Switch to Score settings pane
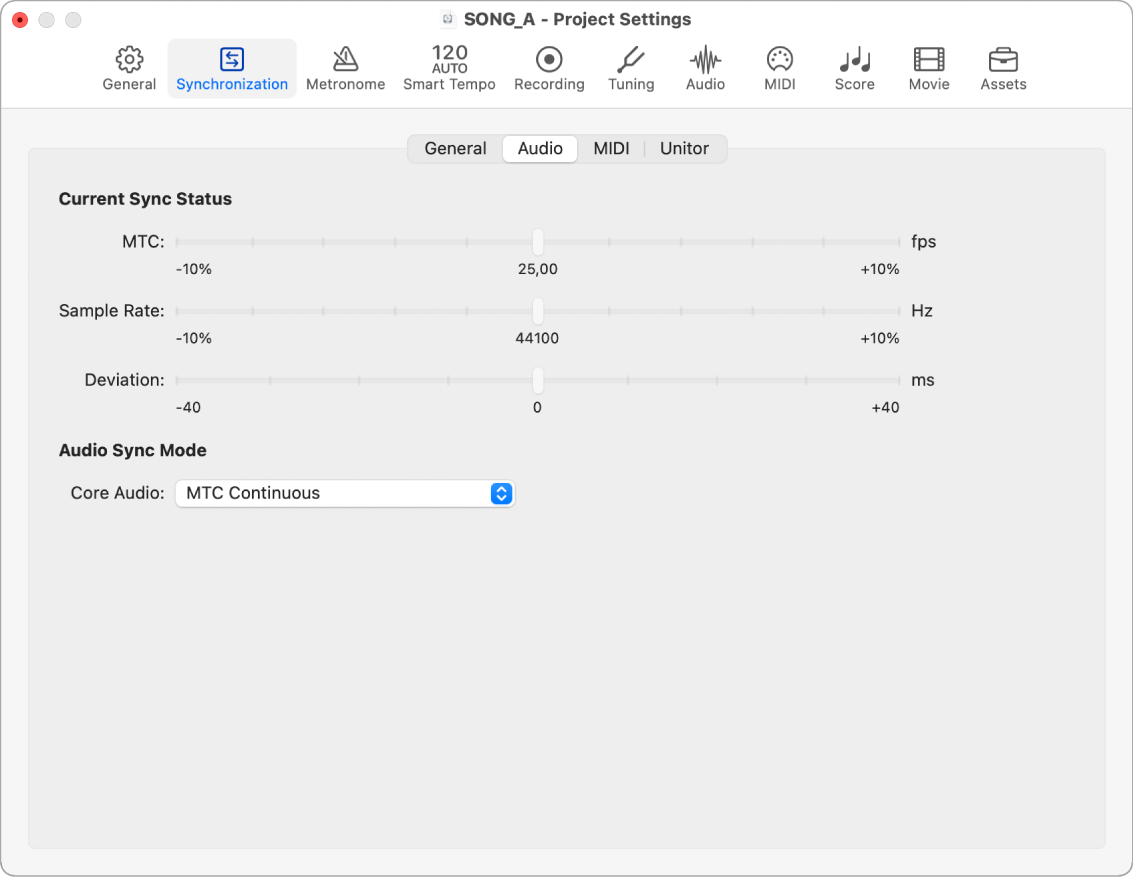 tap(854, 69)
